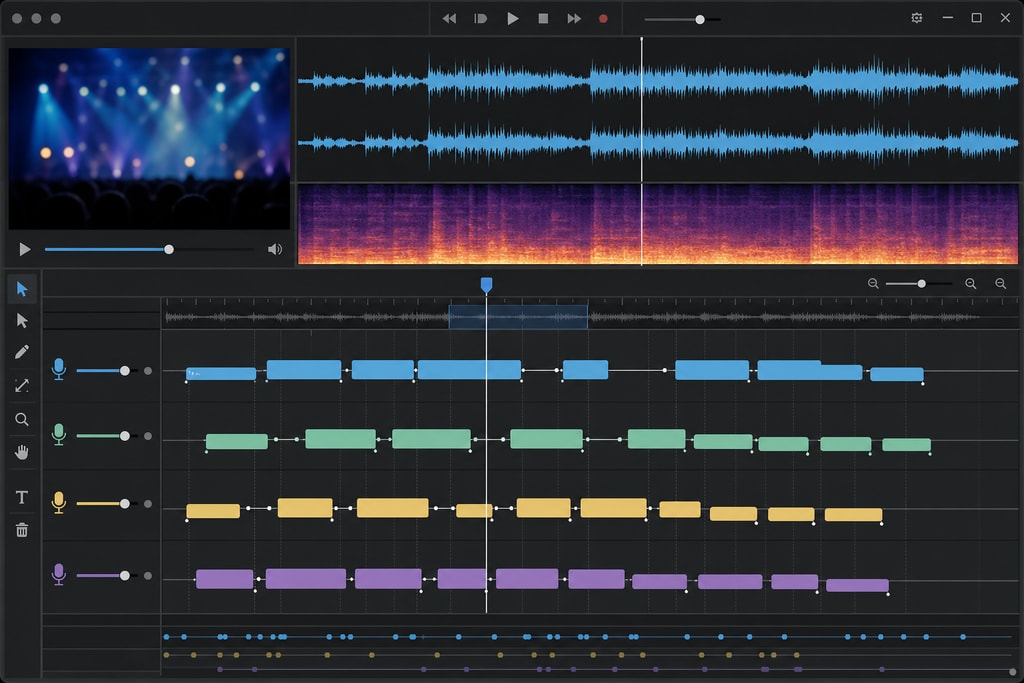Click the purple track microphone icon
The image size is (1024, 683).
pyautogui.click(x=59, y=574)
